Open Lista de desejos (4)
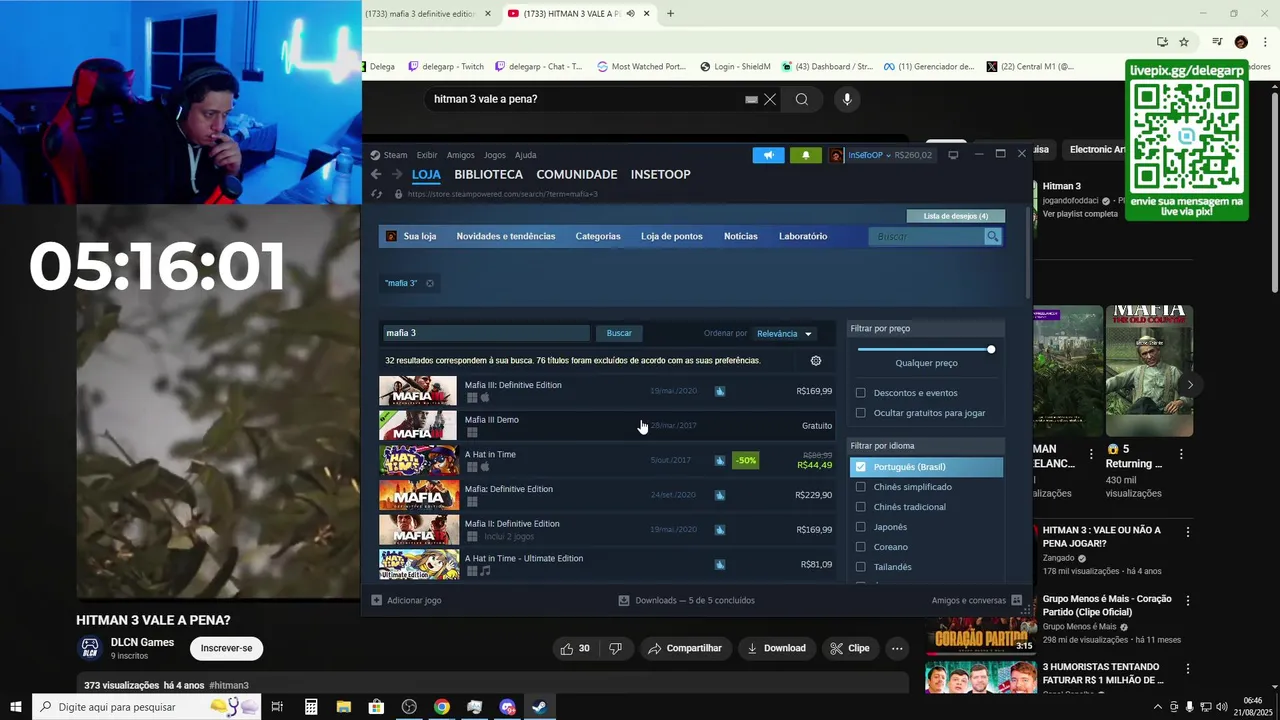This screenshot has height=720, width=1280. pyautogui.click(x=955, y=216)
